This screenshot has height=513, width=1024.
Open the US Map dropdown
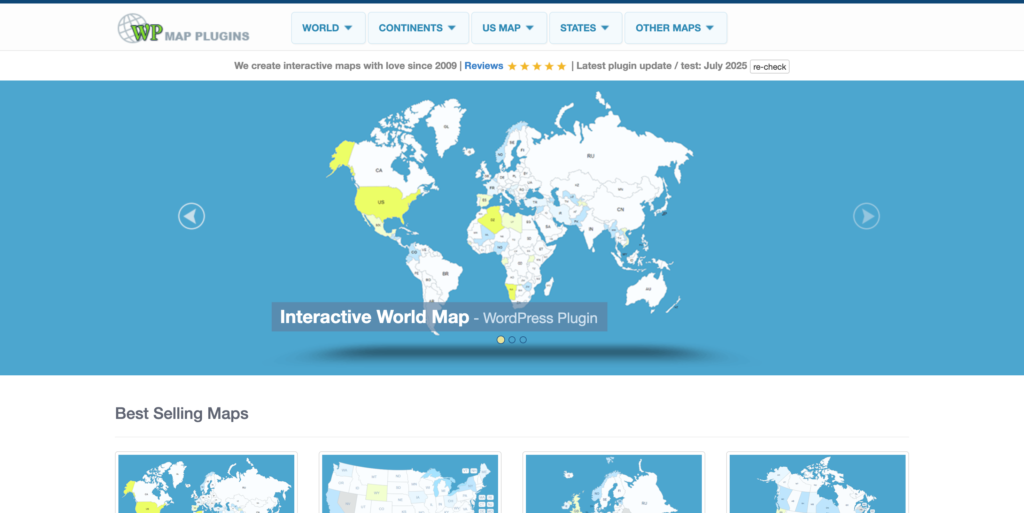(x=507, y=28)
